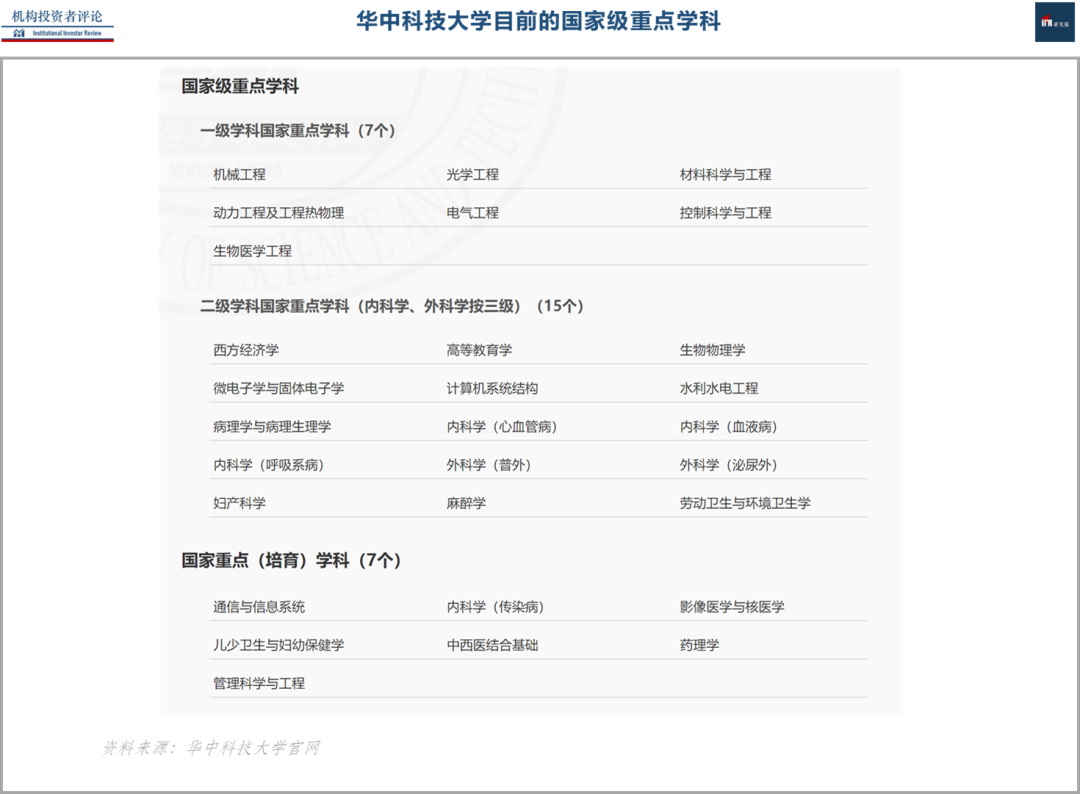Image resolution: width=1080 pixels, height=794 pixels.
Task: Pick the entry 内科学（呼吸系病）
Action: [x=269, y=465]
